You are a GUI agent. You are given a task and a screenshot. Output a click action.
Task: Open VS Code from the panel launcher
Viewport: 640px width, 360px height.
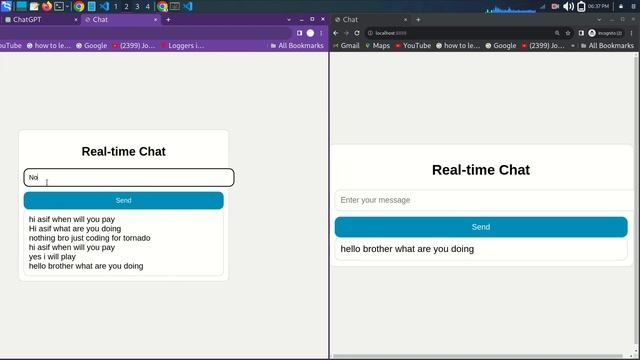(104, 6)
